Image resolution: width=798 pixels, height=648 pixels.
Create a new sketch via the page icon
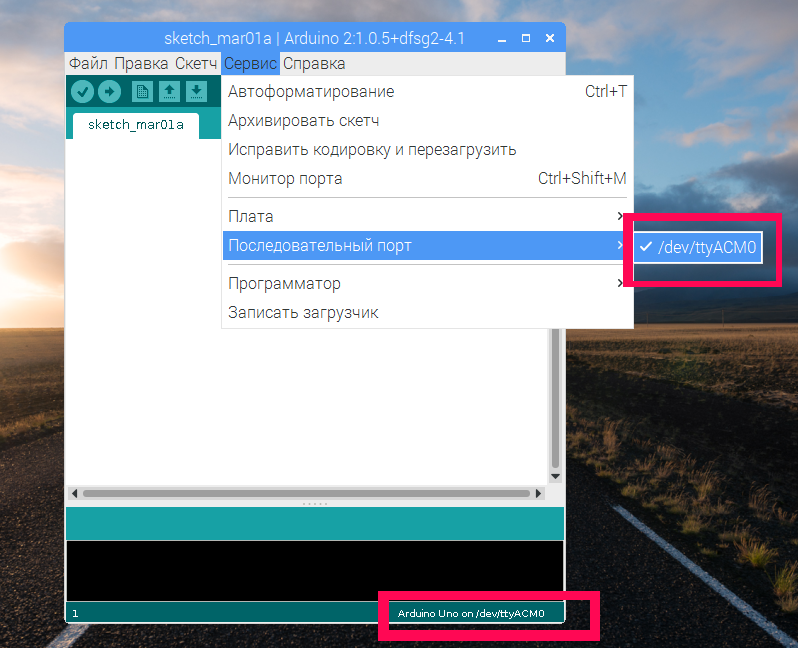click(x=142, y=92)
